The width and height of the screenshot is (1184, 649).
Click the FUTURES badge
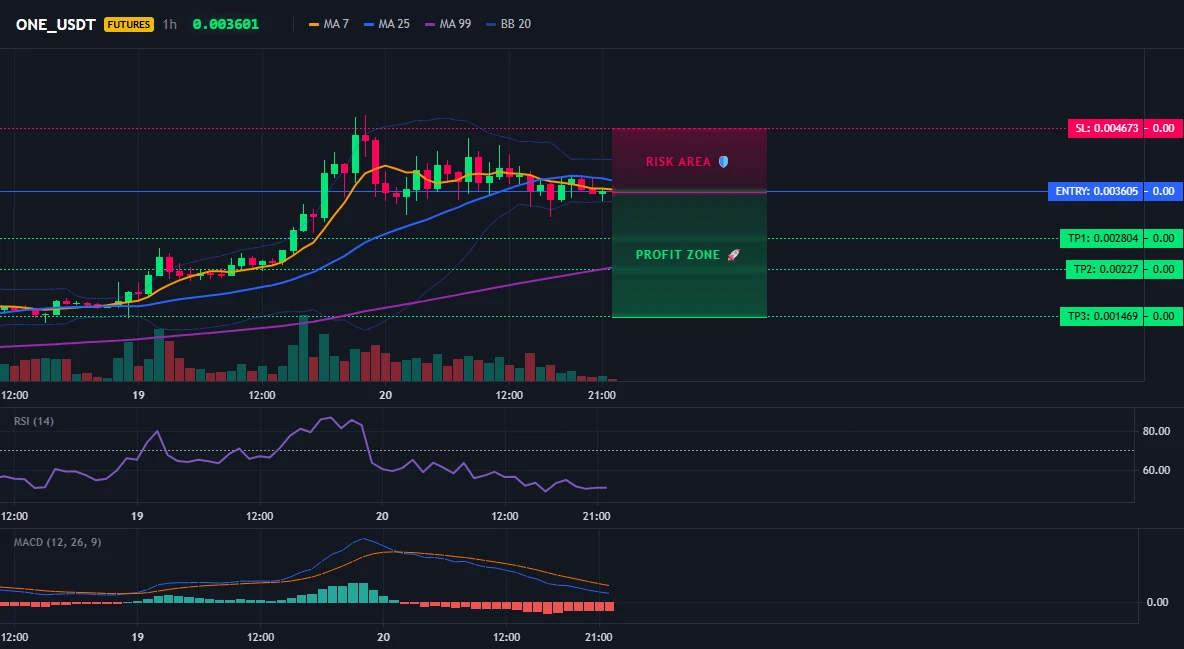pyautogui.click(x=128, y=24)
